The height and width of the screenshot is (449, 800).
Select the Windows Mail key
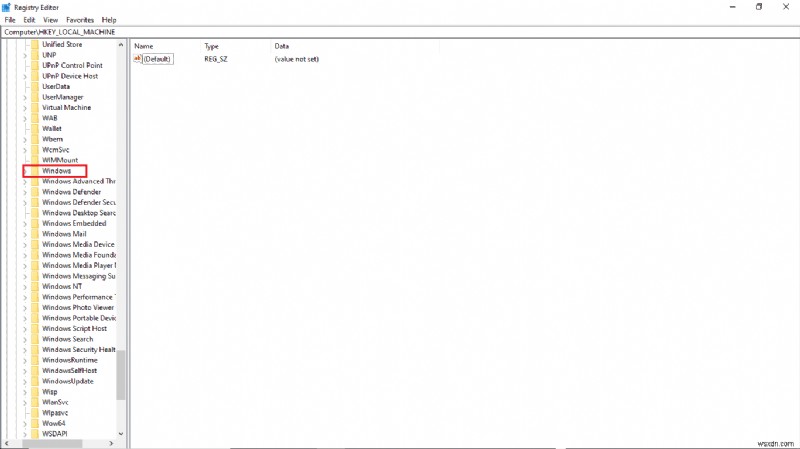[x=64, y=234]
